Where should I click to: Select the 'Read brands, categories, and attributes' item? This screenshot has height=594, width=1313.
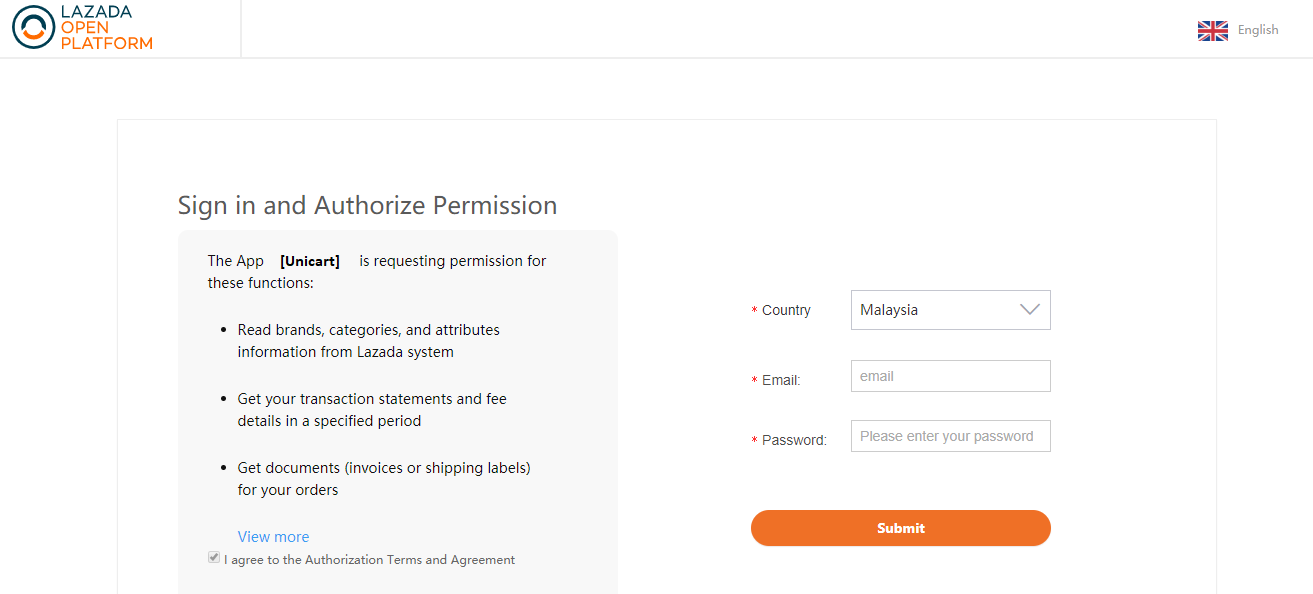(368, 341)
